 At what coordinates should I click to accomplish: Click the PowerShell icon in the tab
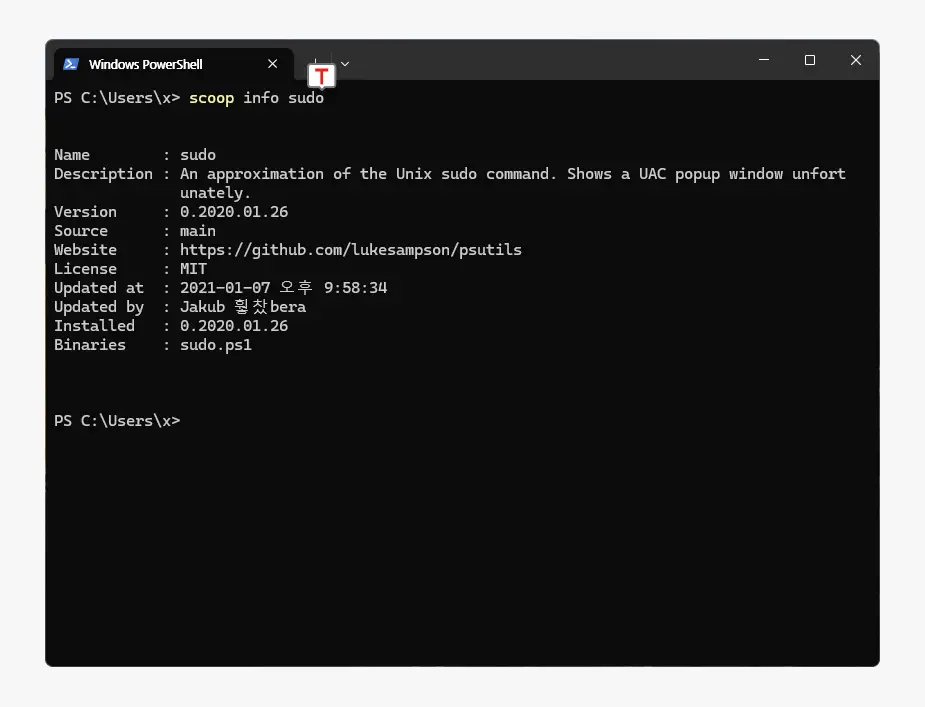pyautogui.click(x=71, y=64)
